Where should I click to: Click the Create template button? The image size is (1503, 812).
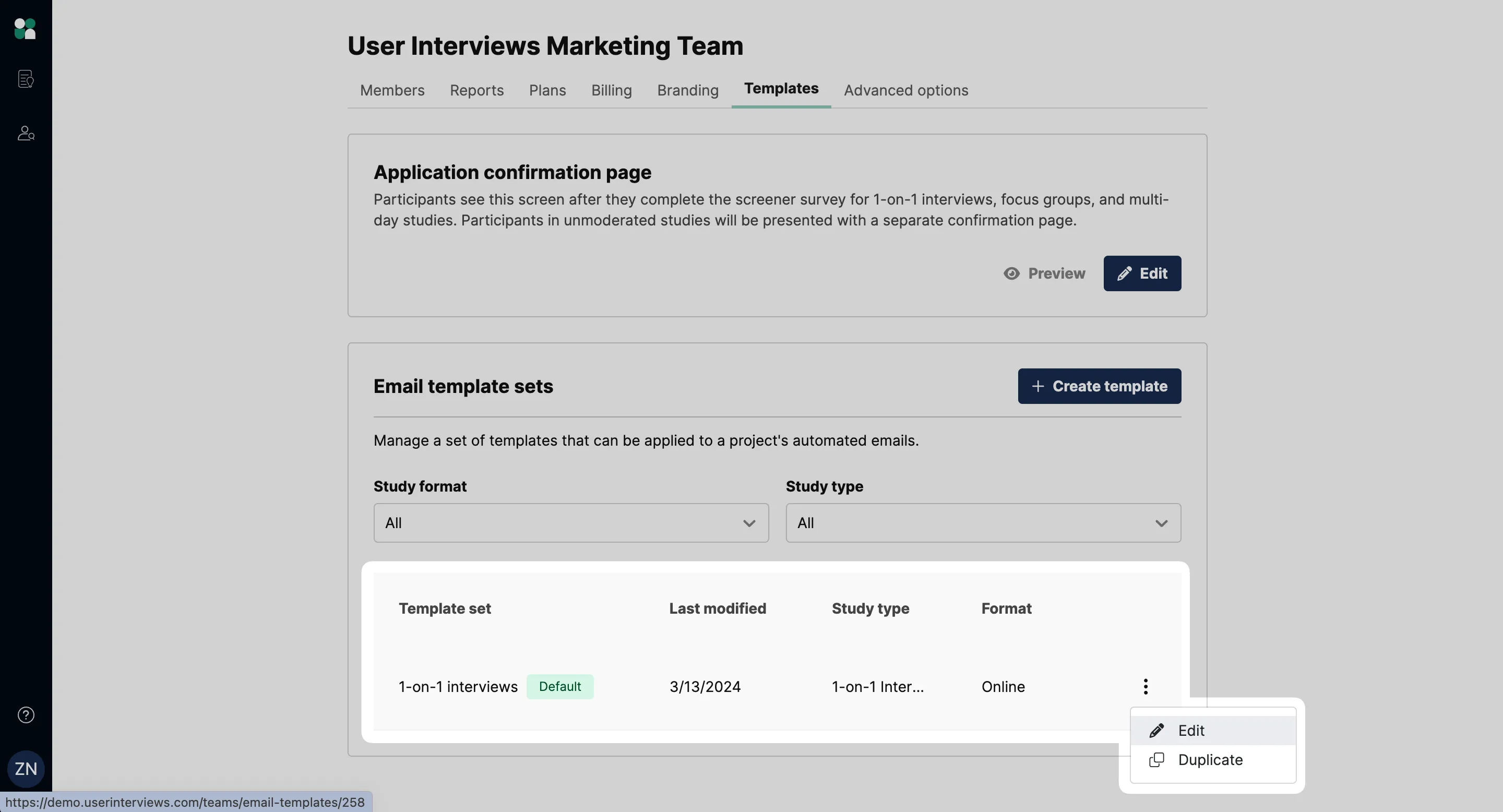tap(1099, 386)
